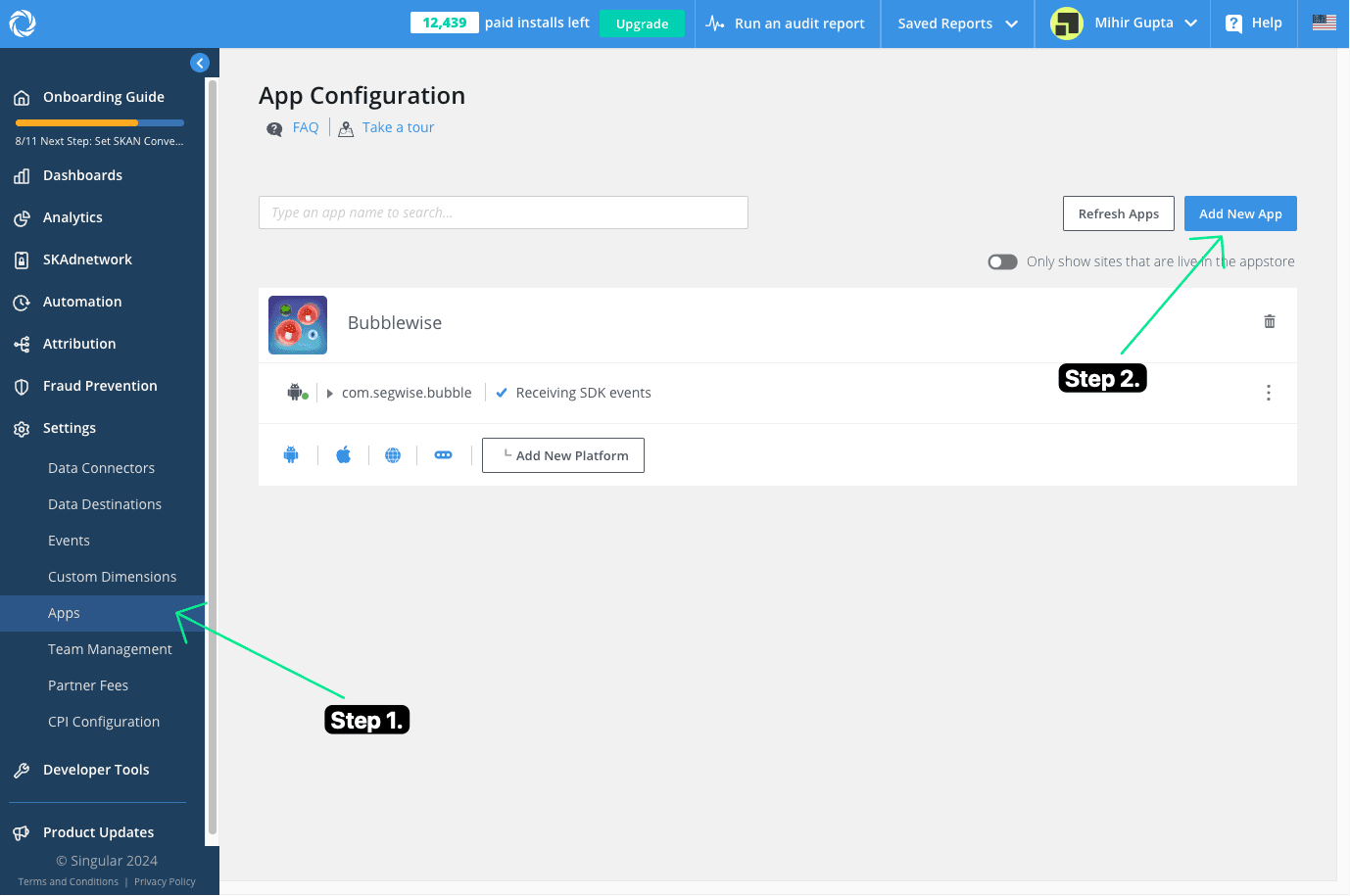Delete Bubblewise app with trash icon

[1269, 321]
